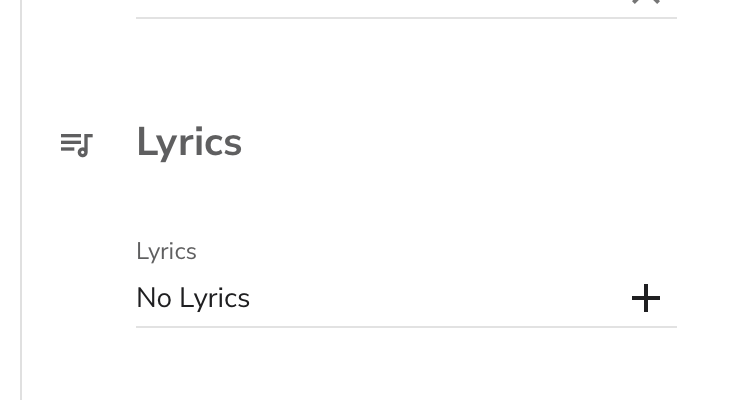
Task: Select the "No Lyrics" field value
Action: (x=193, y=298)
